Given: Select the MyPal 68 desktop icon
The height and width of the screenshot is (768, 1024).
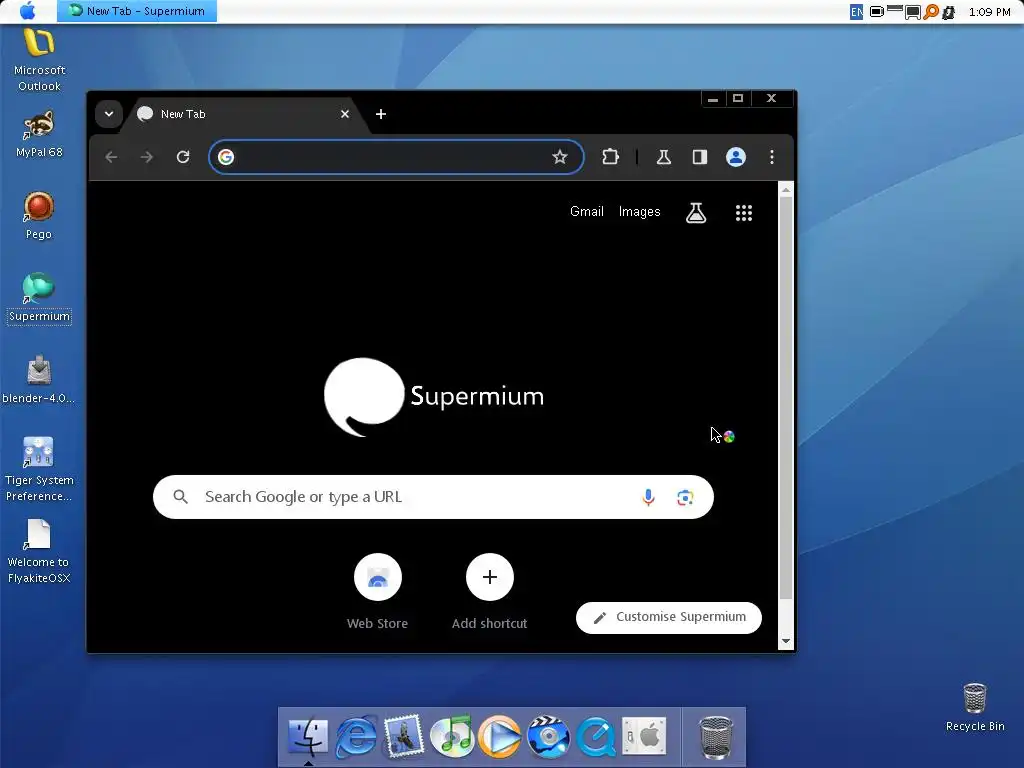Looking at the screenshot, I should [39, 135].
